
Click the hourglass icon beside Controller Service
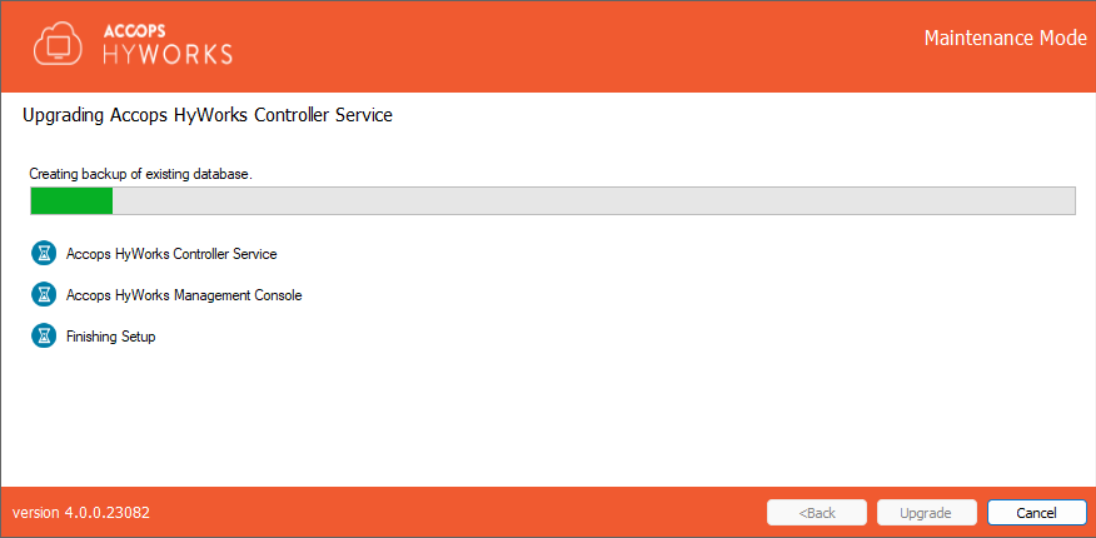click(44, 253)
